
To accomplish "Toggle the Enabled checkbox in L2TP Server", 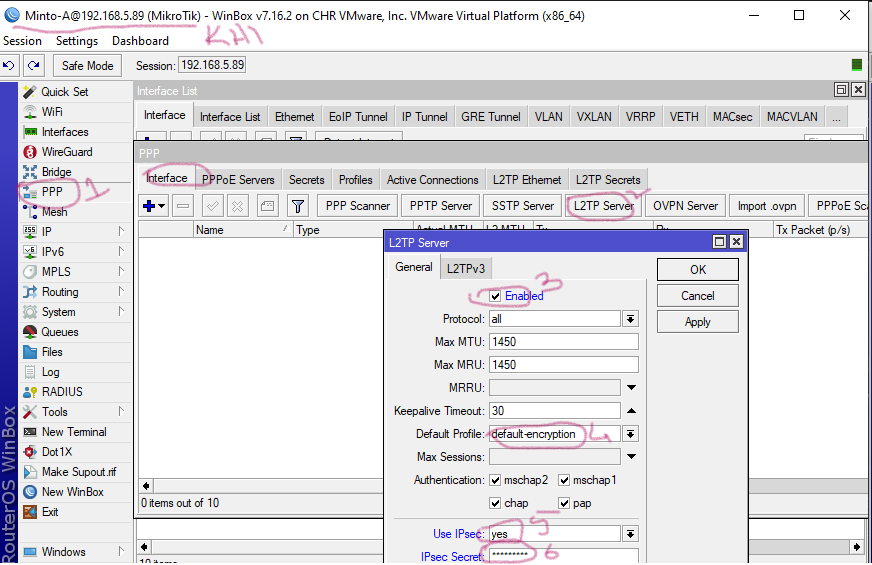I will click(495, 296).
